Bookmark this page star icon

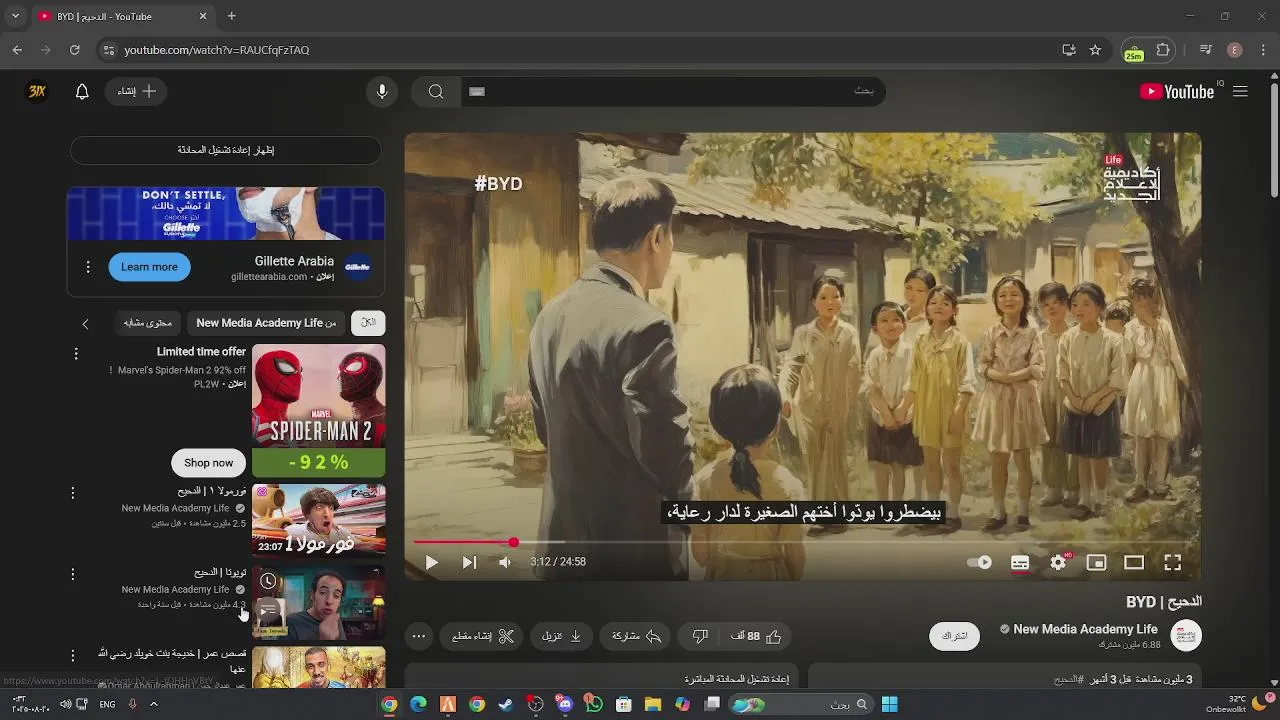tap(1095, 50)
